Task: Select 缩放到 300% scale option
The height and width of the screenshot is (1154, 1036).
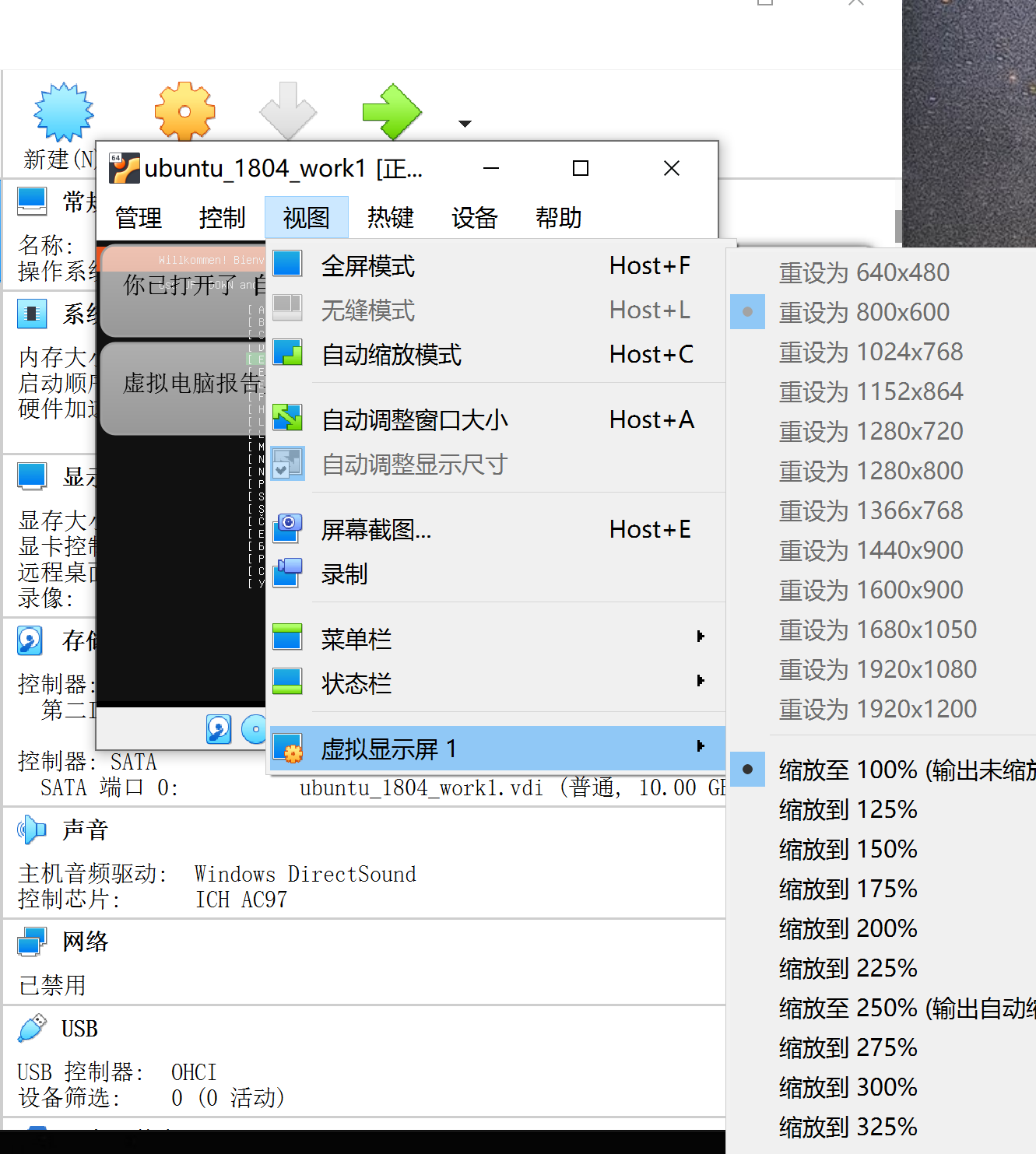Action: [883, 1087]
